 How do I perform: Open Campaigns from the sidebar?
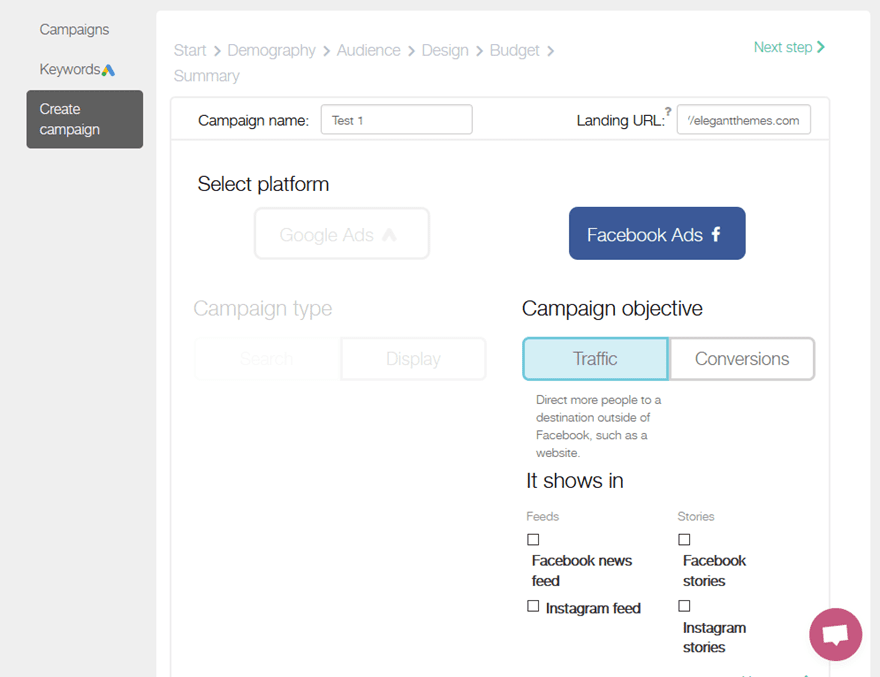point(74,29)
